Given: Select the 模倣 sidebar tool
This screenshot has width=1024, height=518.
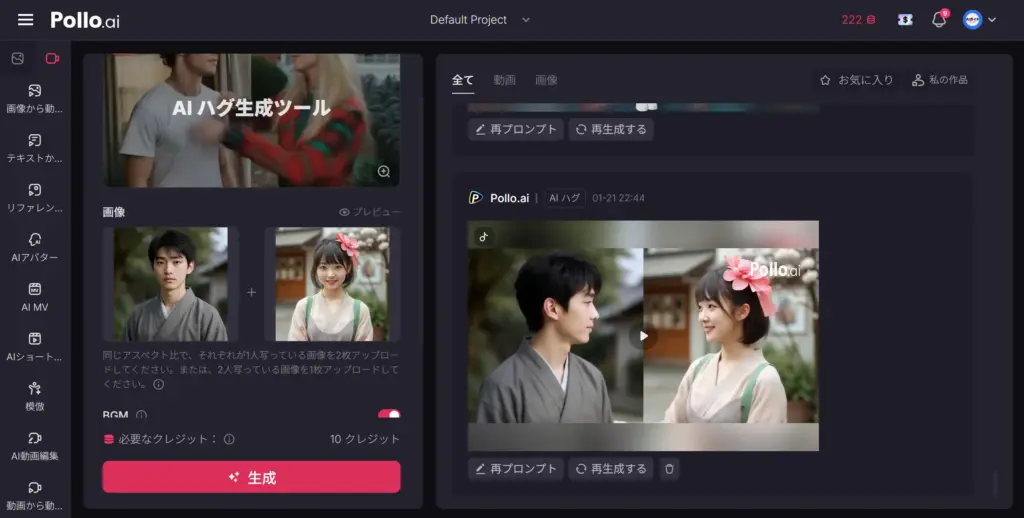Looking at the screenshot, I should (x=35, y=394).
